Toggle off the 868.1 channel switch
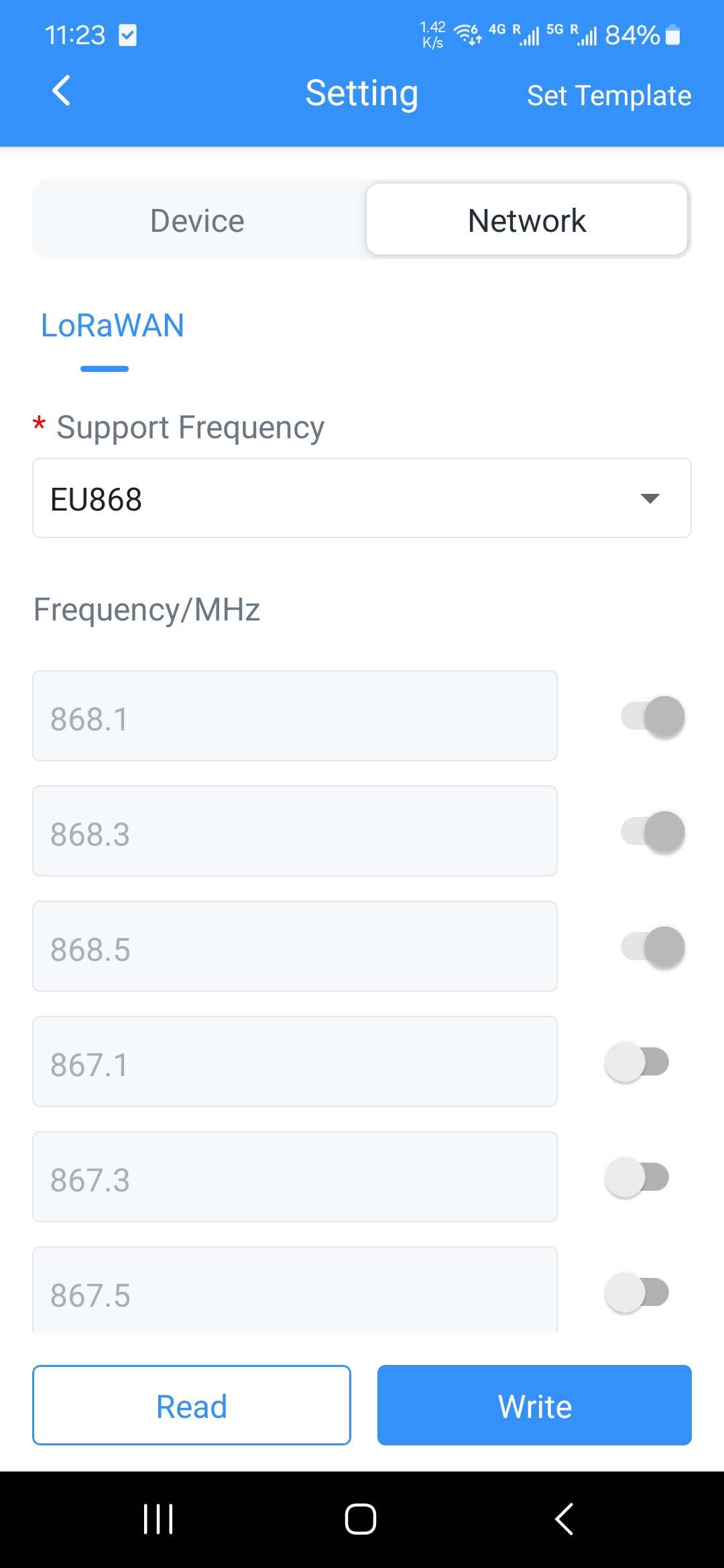724x1568 pixels. tap(653, 716)
